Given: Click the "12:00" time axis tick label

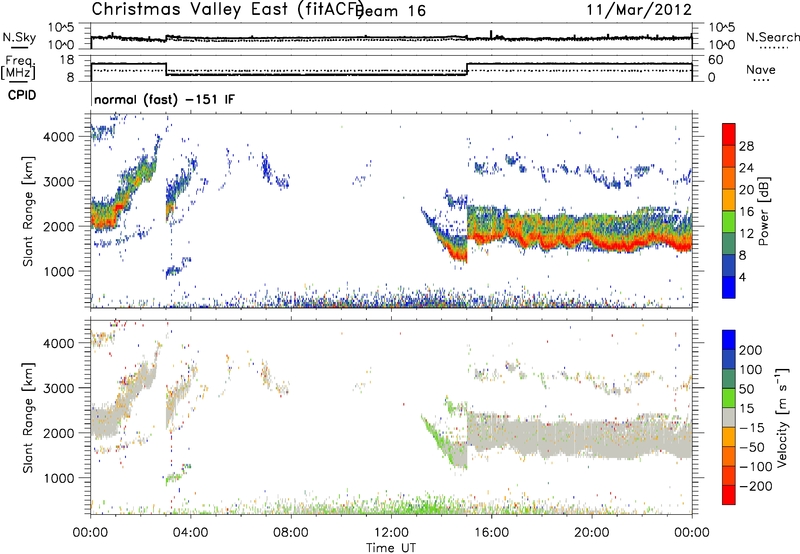Looking at the screenshot, I should point(391,533).
